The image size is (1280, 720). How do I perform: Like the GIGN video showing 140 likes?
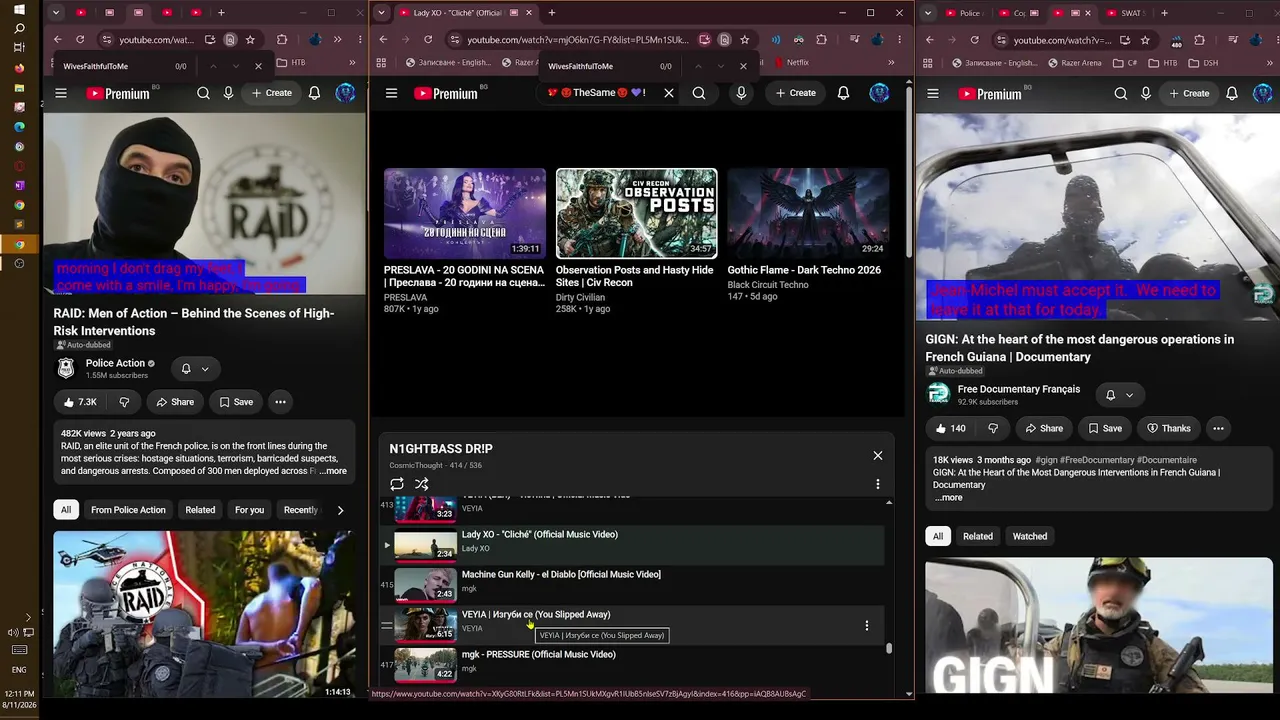point(950,428)
